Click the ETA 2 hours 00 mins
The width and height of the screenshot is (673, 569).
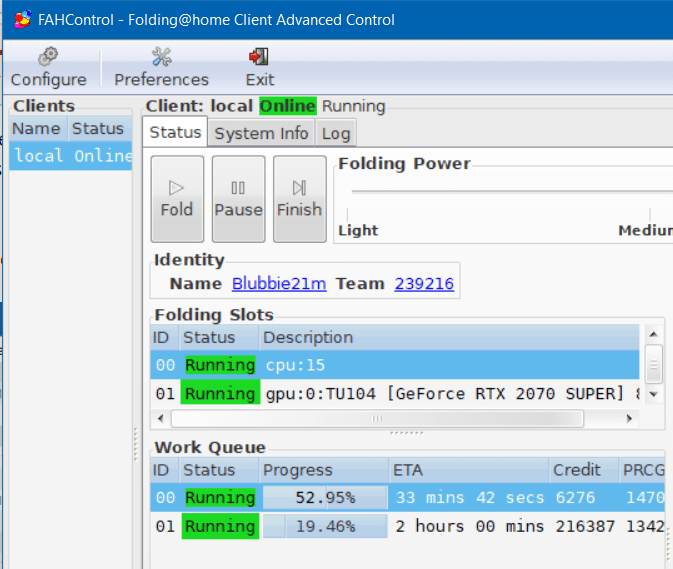click(x=470, y=526)
